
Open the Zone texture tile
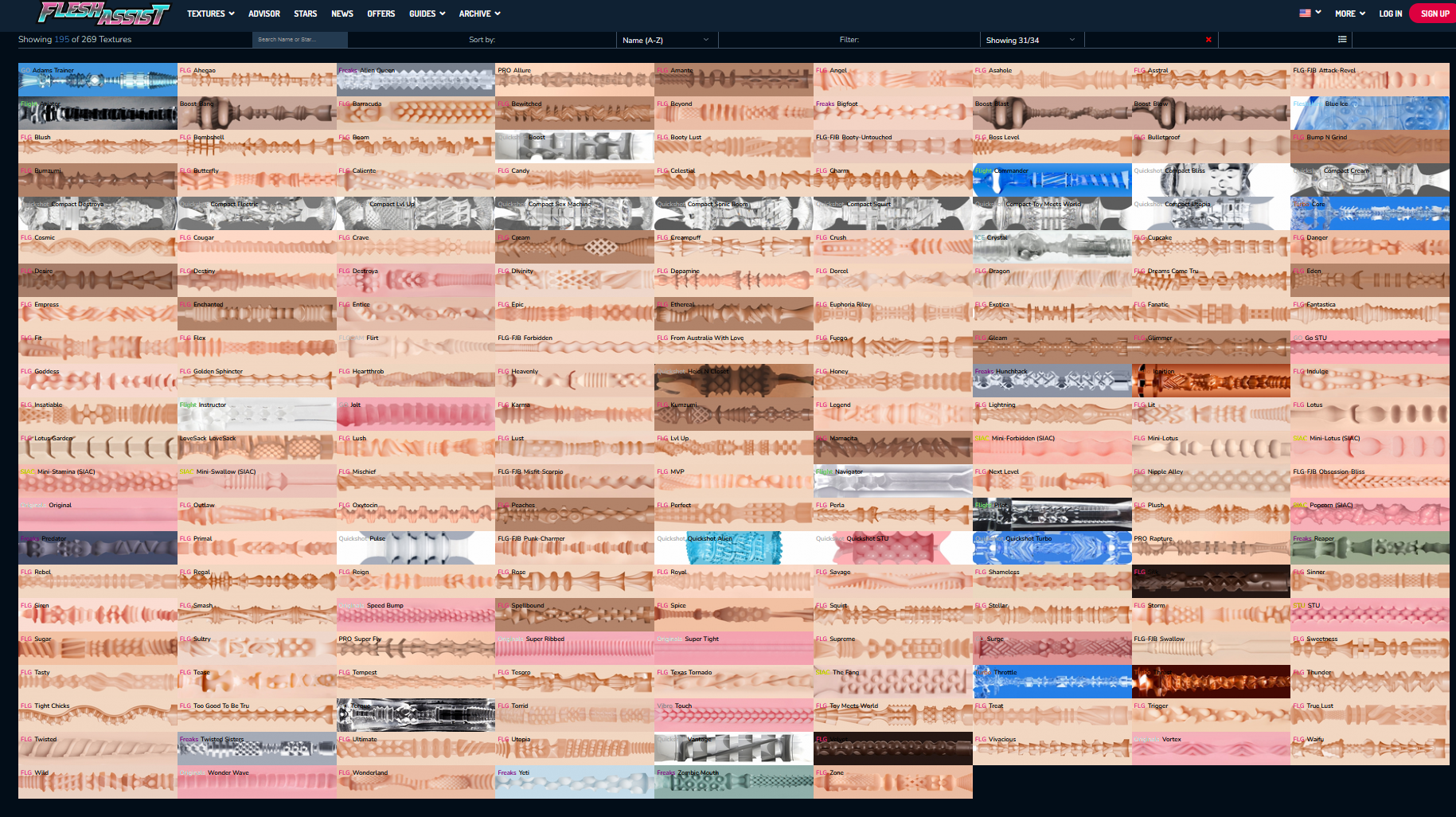(893, 782)
